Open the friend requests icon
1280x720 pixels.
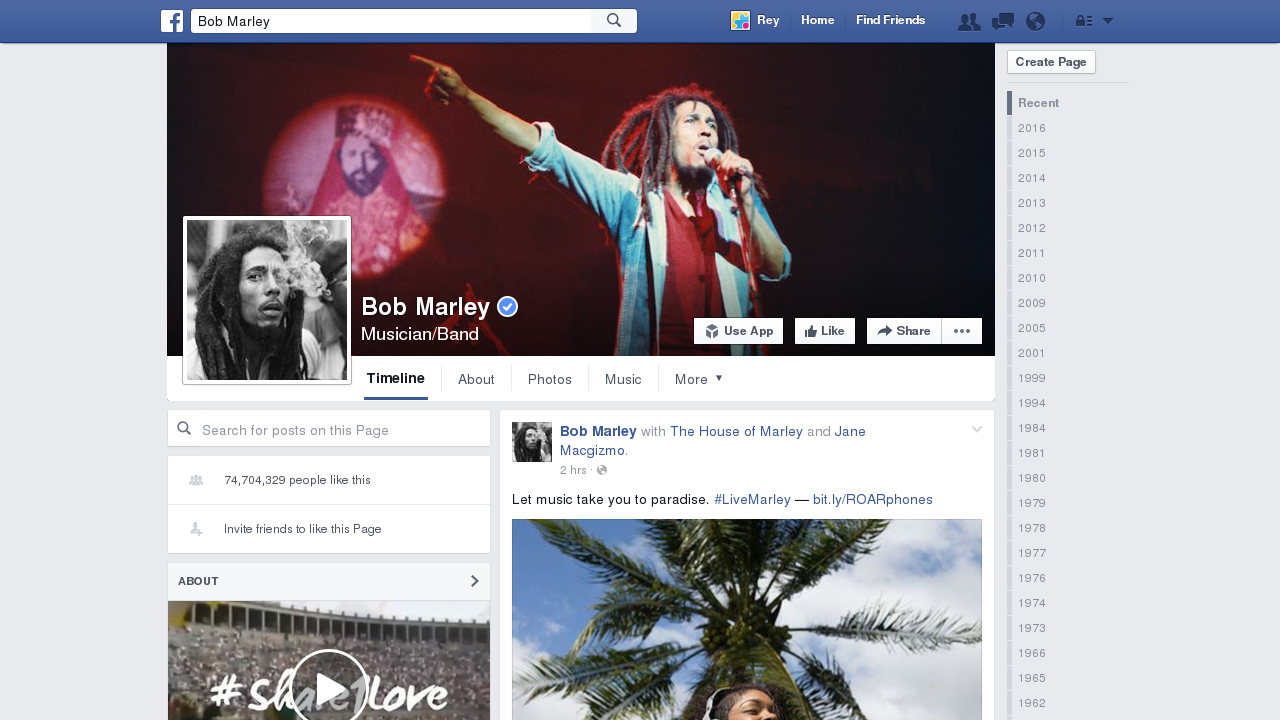click(969, 21)
